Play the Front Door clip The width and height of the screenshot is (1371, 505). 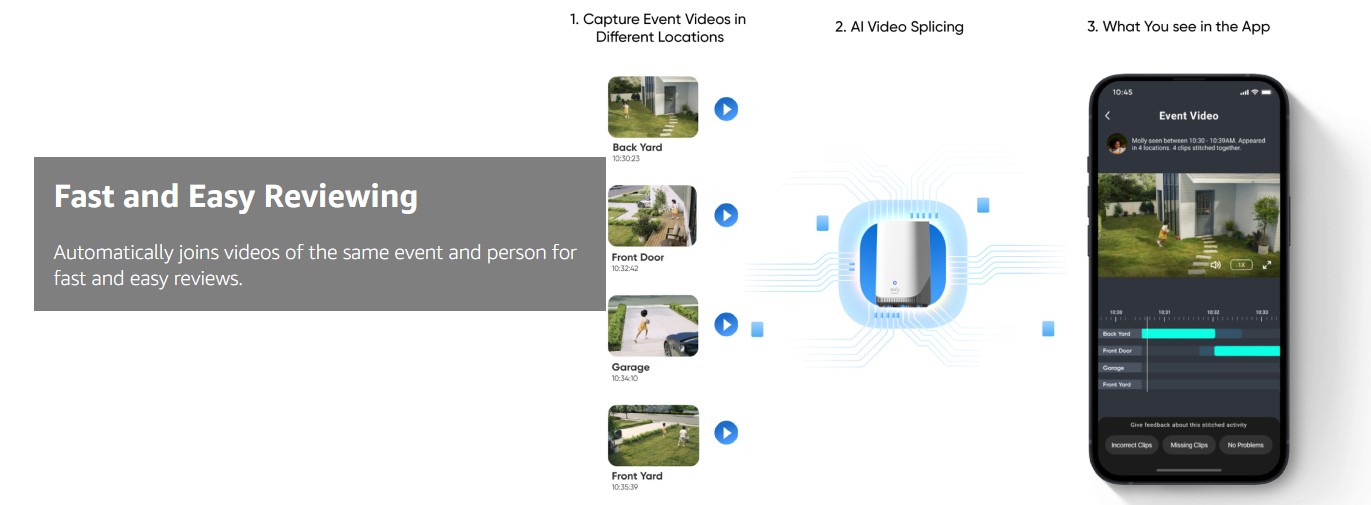[x=726, y=215]
